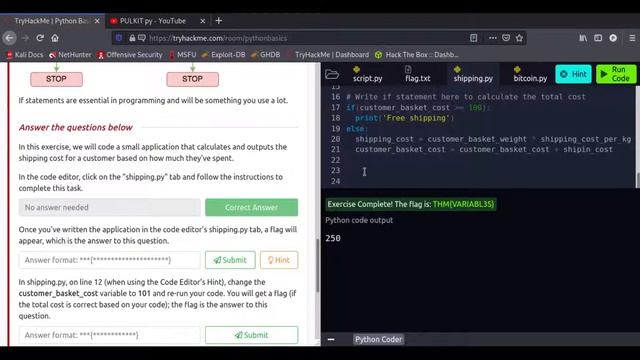This screenshot has width=640, height=360.
Task: Click the task pane vertical scrollbar
Action: [318, 265]
